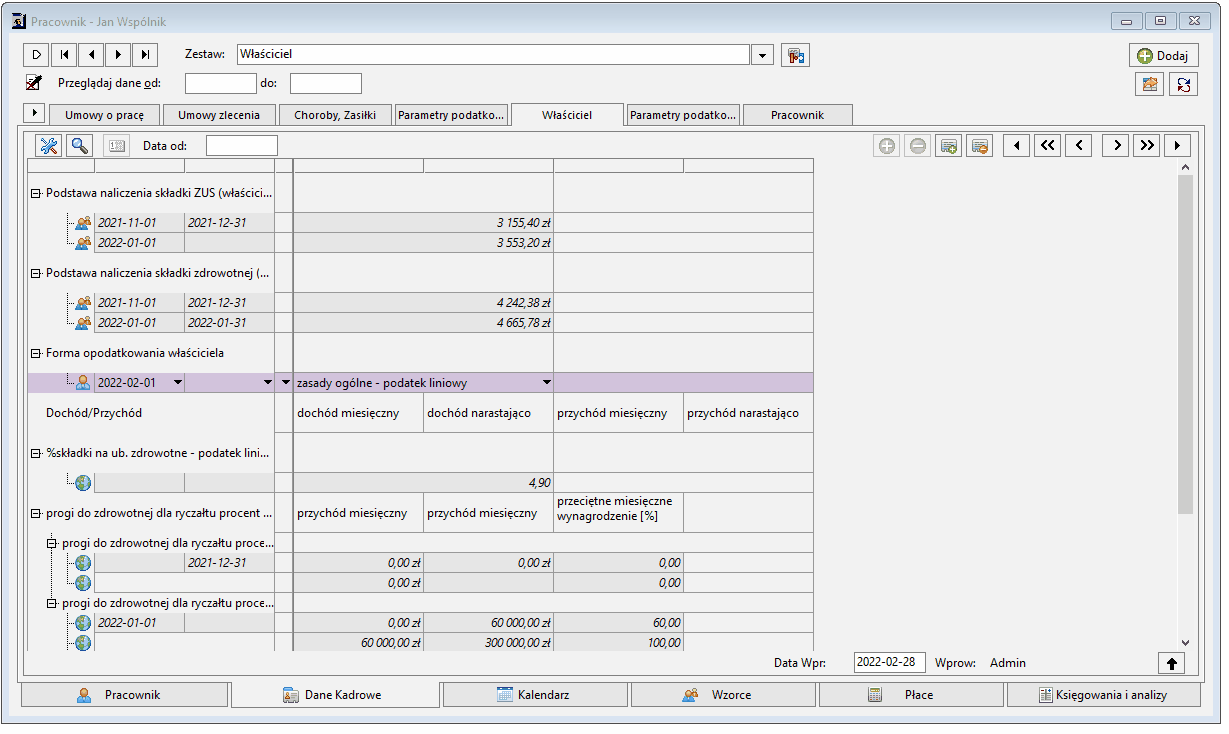Image resolution: width=1229 pixels, height=734 pixels.
Task: Open the 2022-02-01 date dropdown arrow
Action: [177, 382]
